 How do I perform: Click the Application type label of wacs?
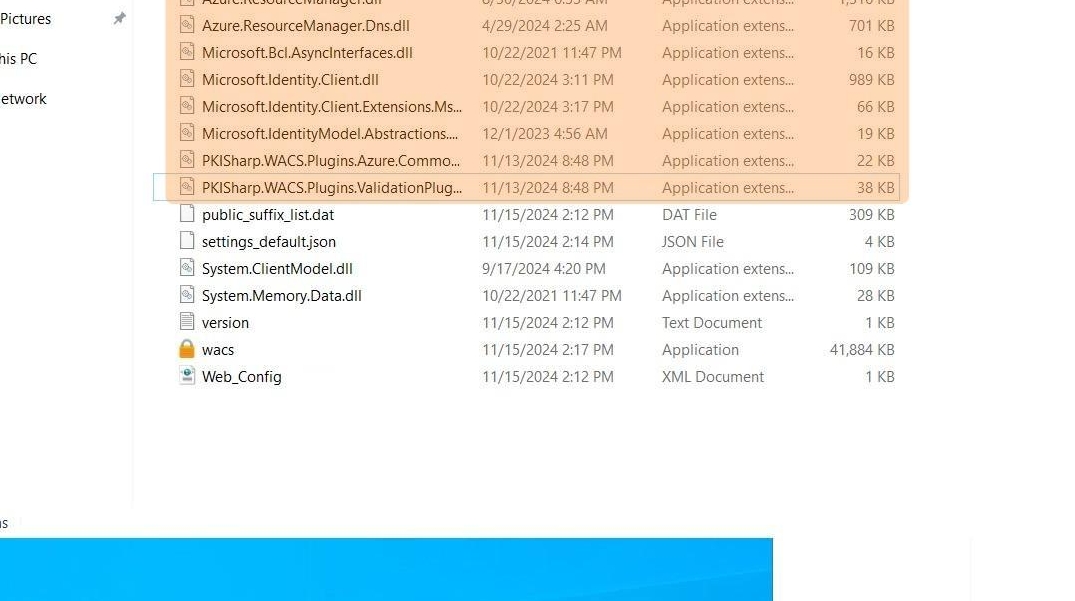pyautogui.click(x=701, y=350)
